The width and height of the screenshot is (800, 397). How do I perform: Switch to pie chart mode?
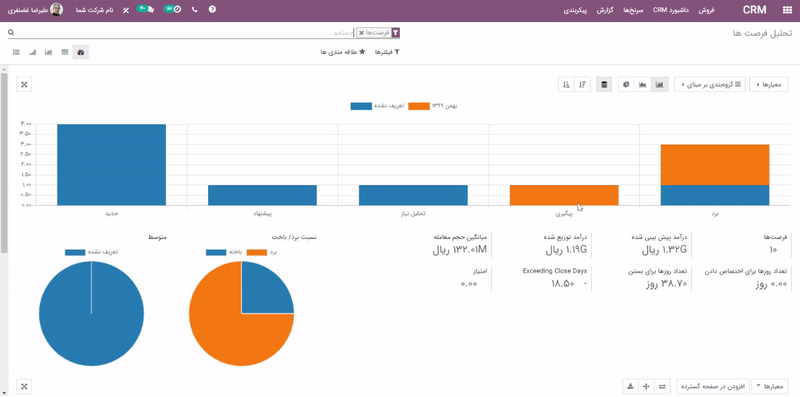[626, 85]
